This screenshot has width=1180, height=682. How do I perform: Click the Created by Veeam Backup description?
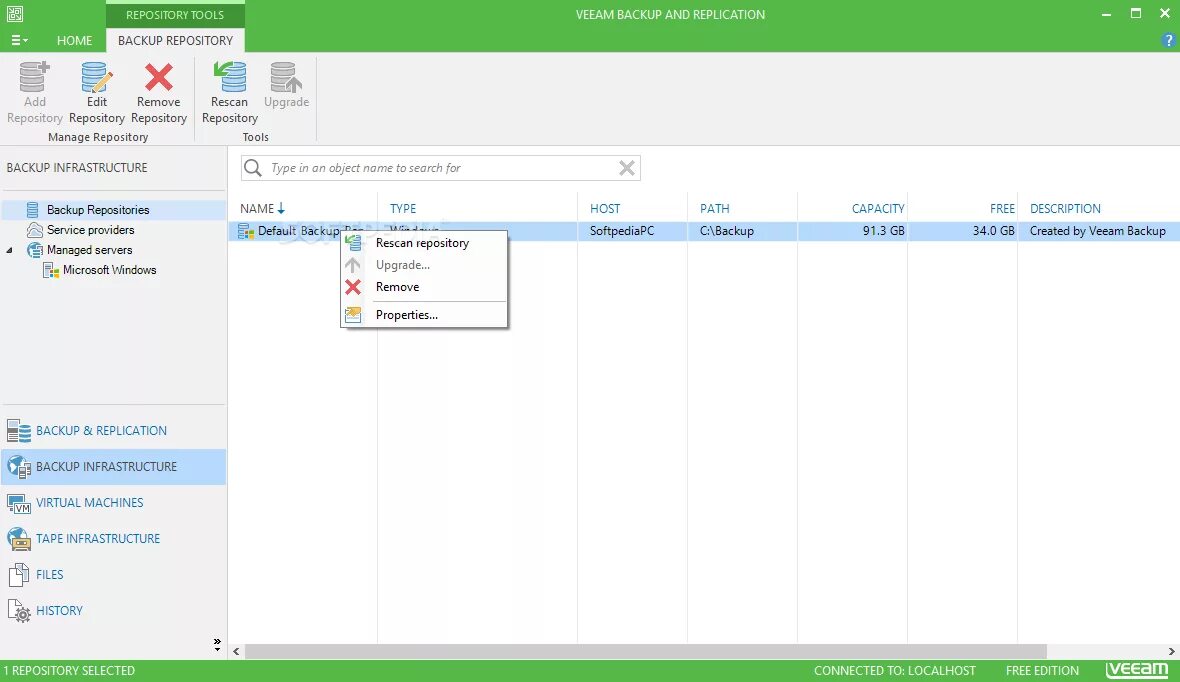pos(1097,231)
